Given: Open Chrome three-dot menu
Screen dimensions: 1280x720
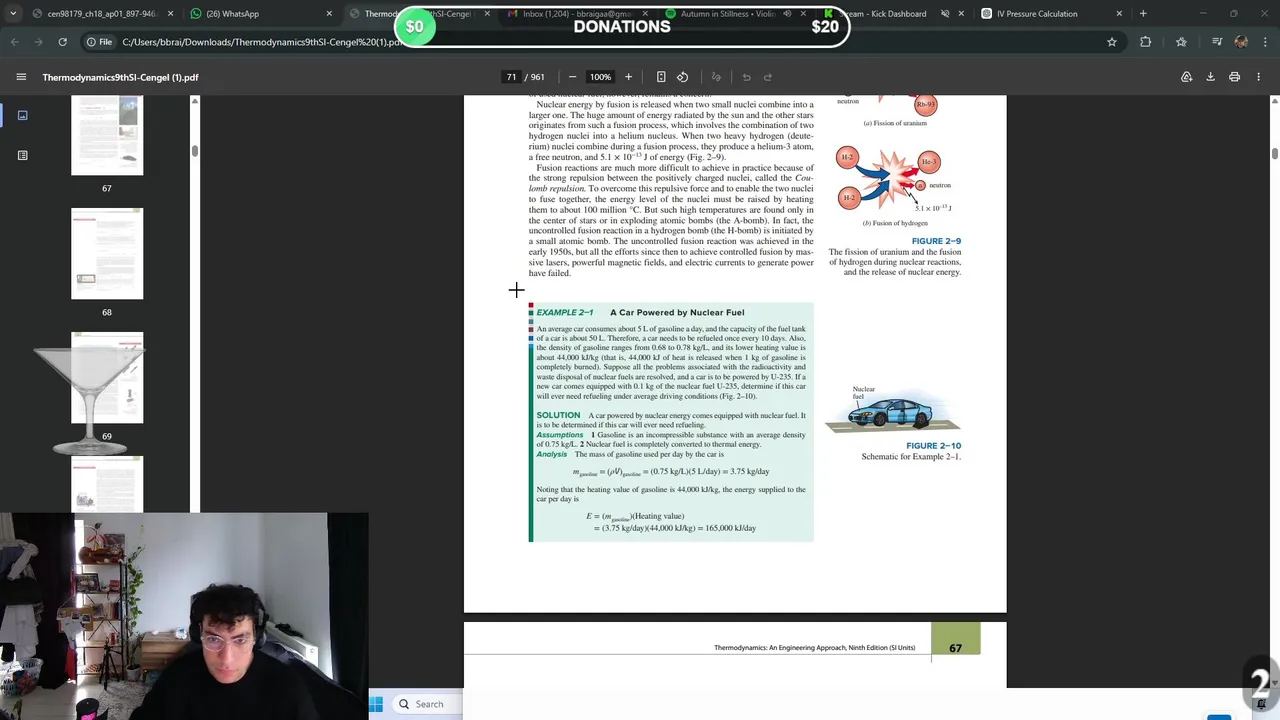Looking at the screenshot, I should click(1265, 42).
